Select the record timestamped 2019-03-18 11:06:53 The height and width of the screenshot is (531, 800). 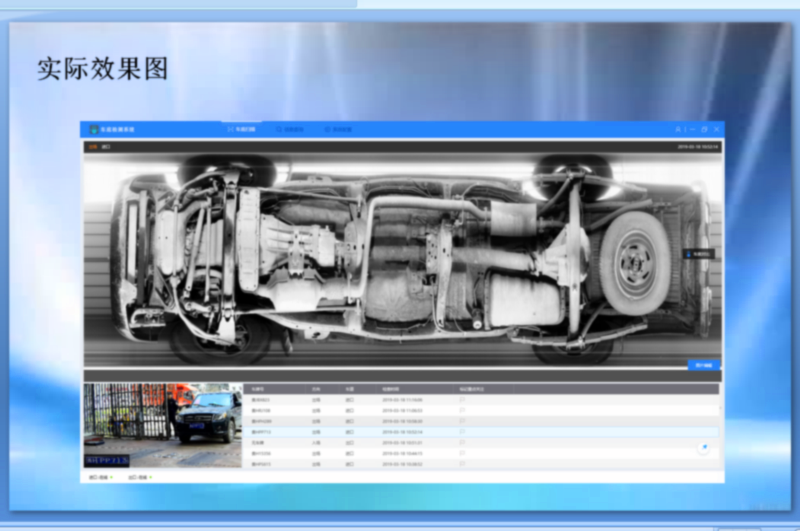(481, 410)
